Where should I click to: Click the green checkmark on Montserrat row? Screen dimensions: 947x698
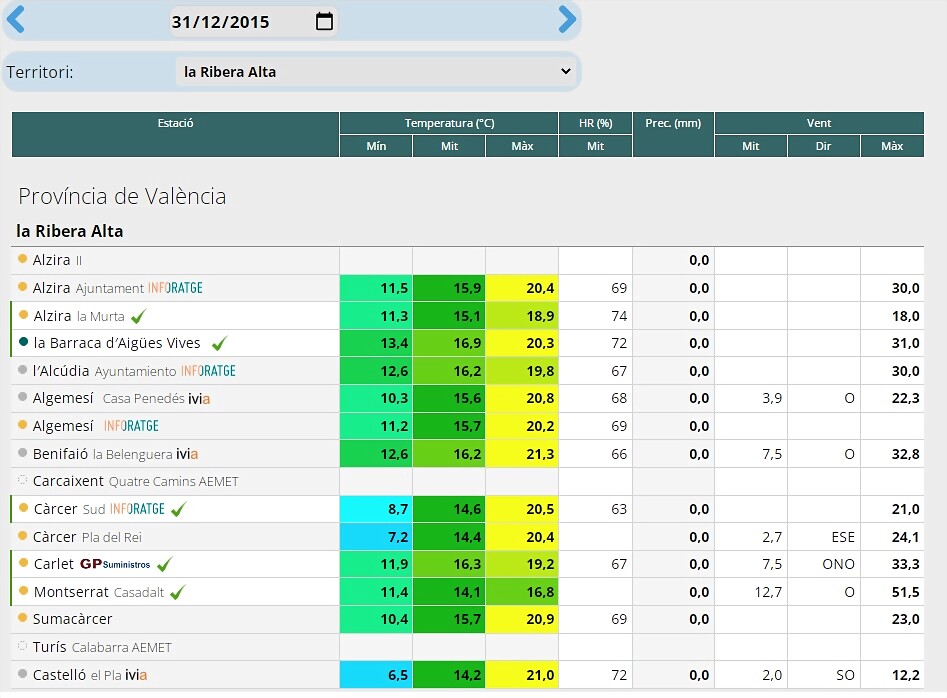pyautogui.click(x=178, y=592)
